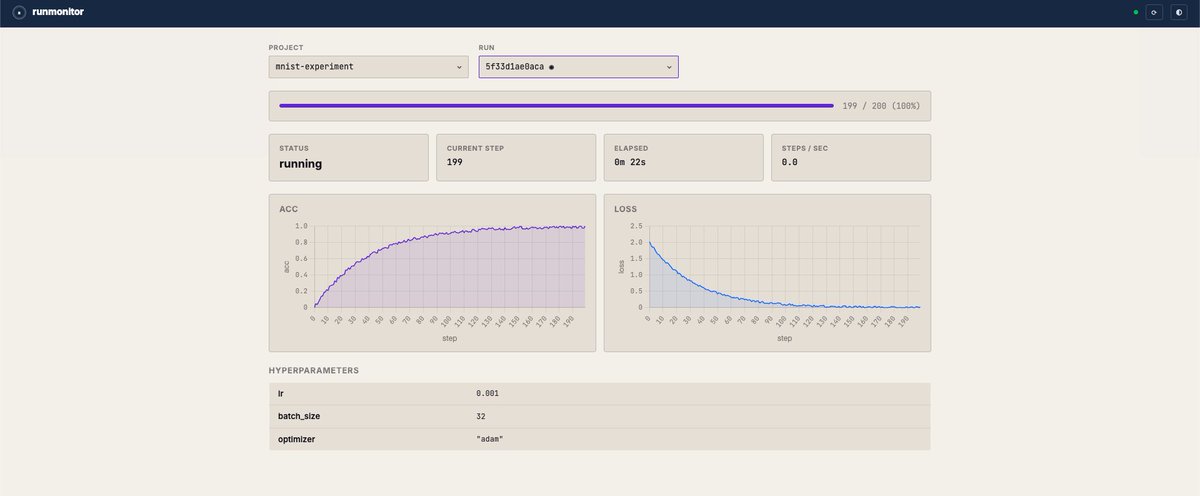Click the RUN field label
The height and width of the screenshot is (496, 1200).
[x=488, y=47]
